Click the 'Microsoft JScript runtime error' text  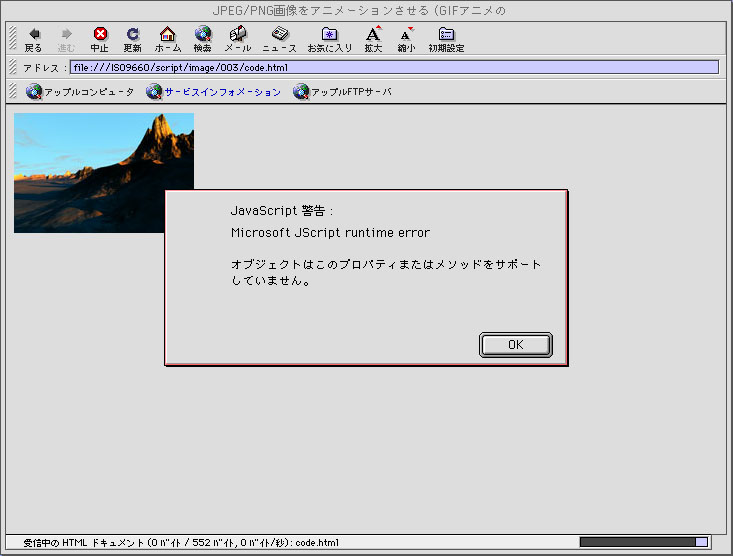tap(330, 232)
